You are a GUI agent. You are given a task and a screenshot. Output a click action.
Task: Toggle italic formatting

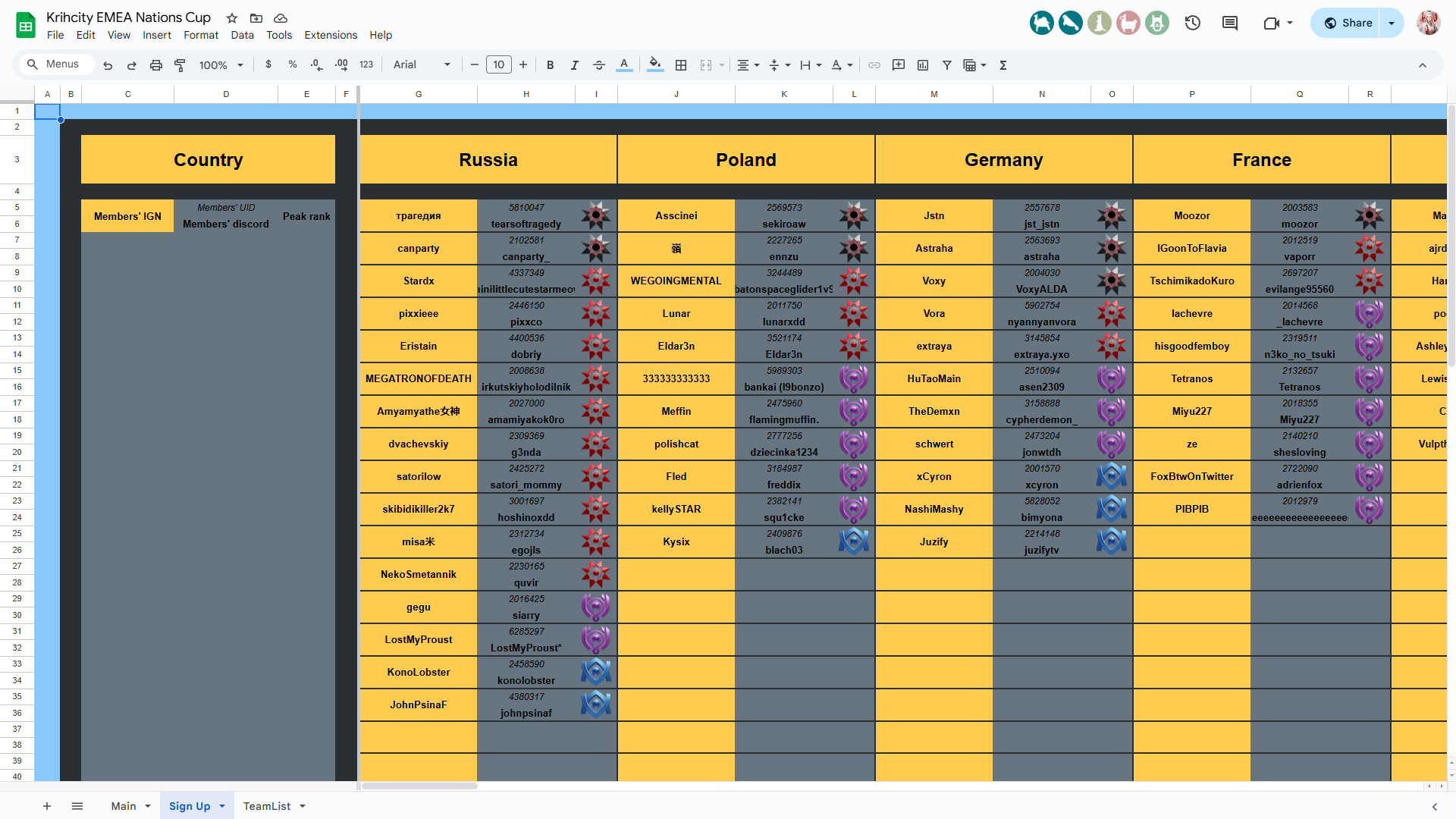[575, 65]
